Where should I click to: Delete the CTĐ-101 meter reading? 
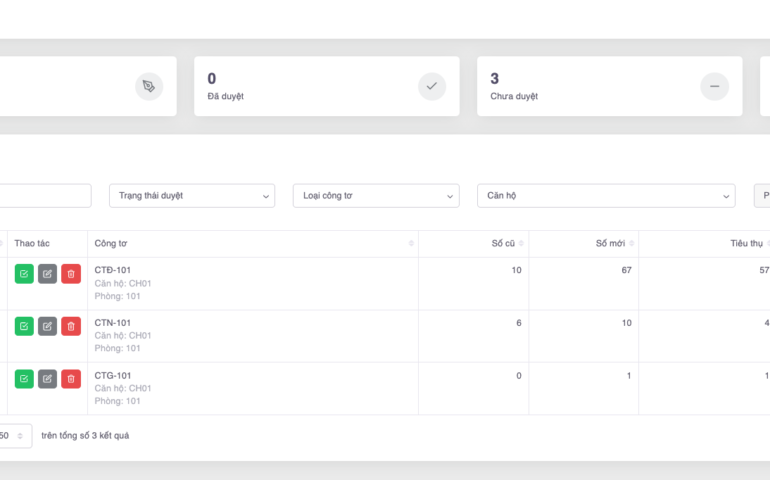point(71,274)
